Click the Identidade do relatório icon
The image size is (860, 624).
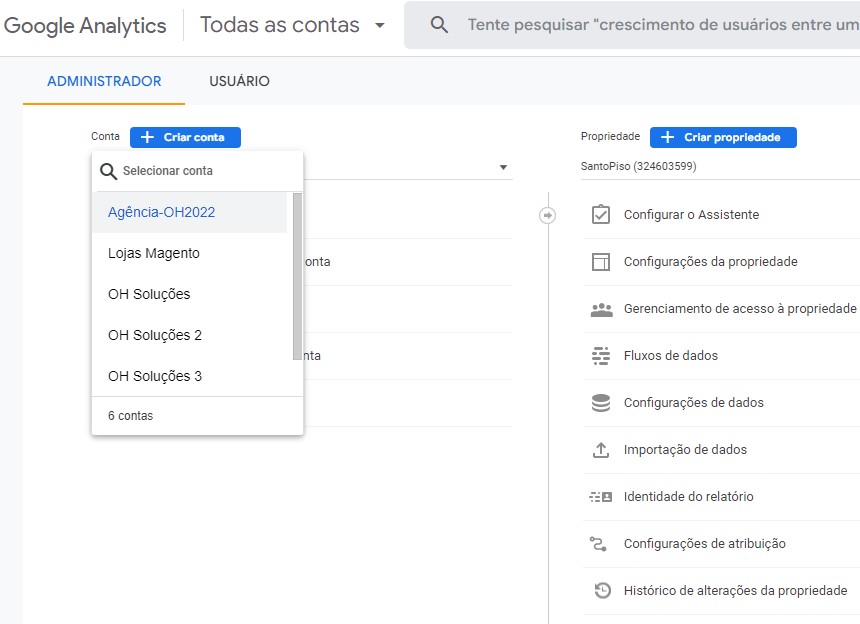(601, 497)
